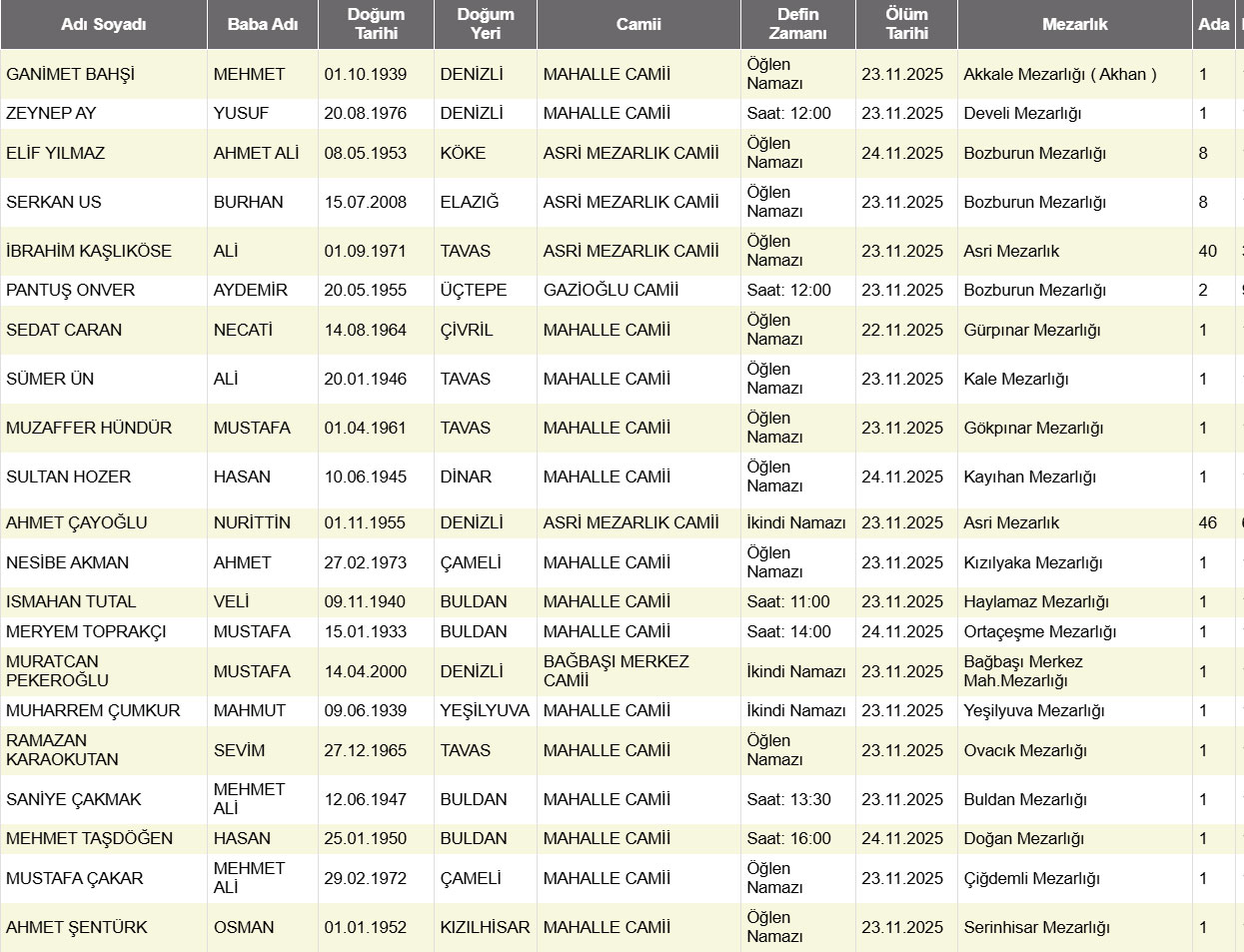1244x952 pixels.
Task: Select the AHMET ÇAYOĞLU name cell
Action: coord(77,523)
